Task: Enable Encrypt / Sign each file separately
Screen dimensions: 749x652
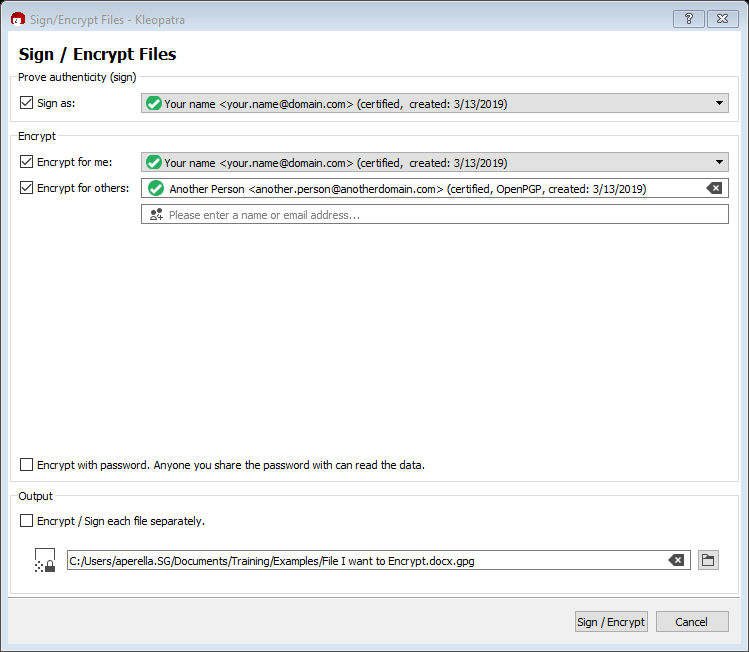Action: pos(27,520)
